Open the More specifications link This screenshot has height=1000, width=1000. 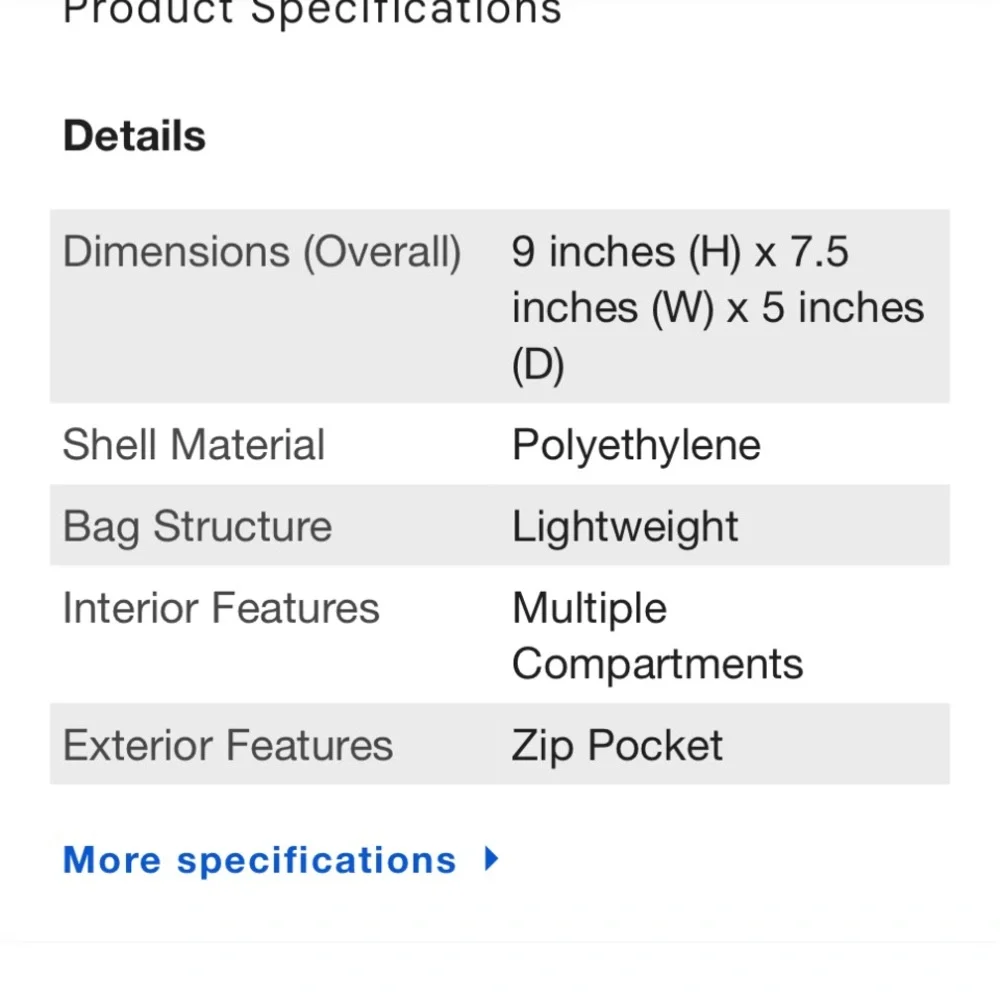tap(259, 860)
